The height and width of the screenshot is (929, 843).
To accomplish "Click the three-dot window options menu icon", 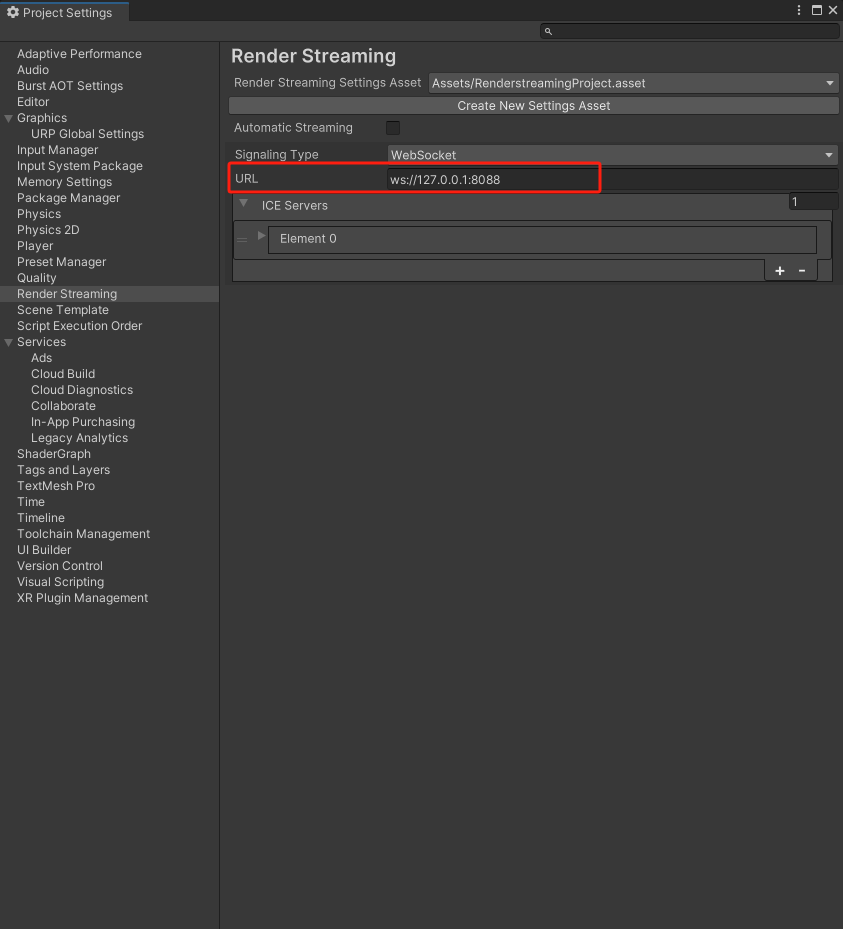I will pyautogui.click(x=799, y=10).
